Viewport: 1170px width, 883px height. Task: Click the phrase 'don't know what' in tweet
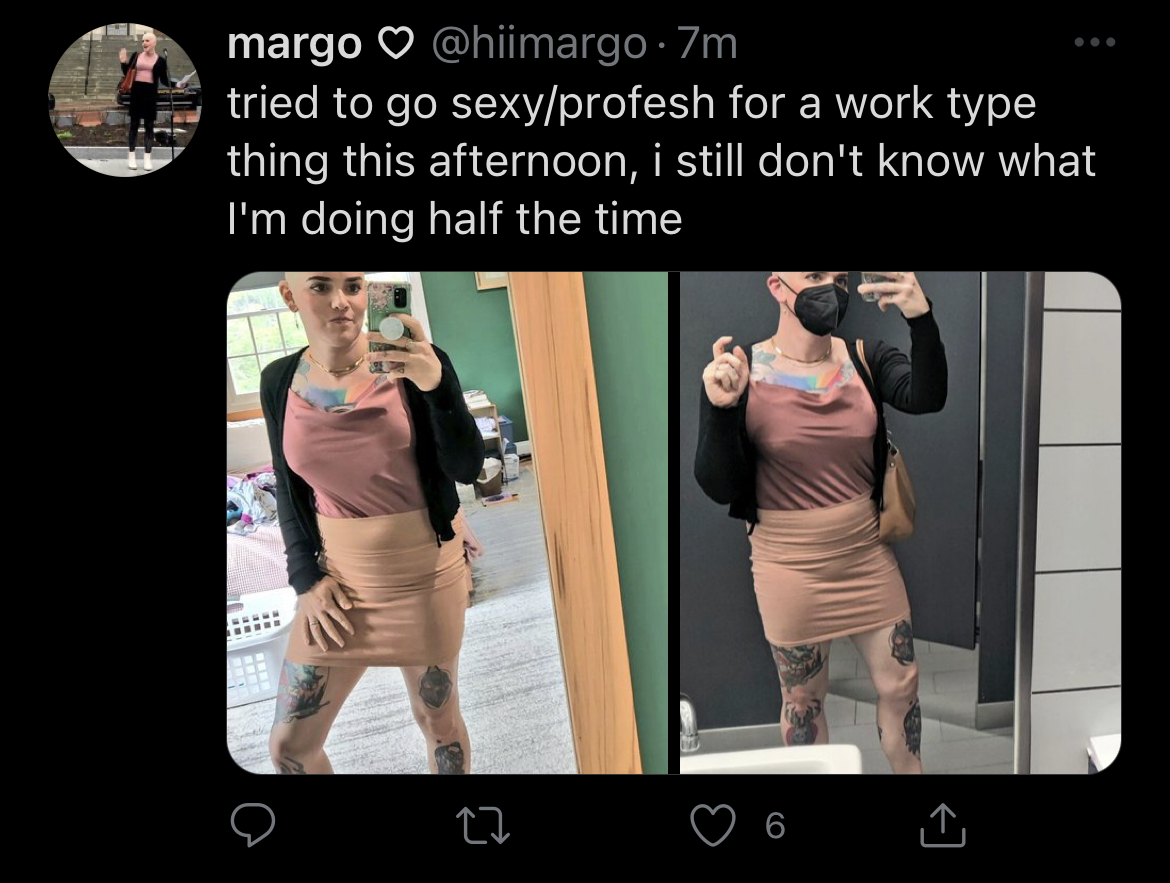coord(927,160)
